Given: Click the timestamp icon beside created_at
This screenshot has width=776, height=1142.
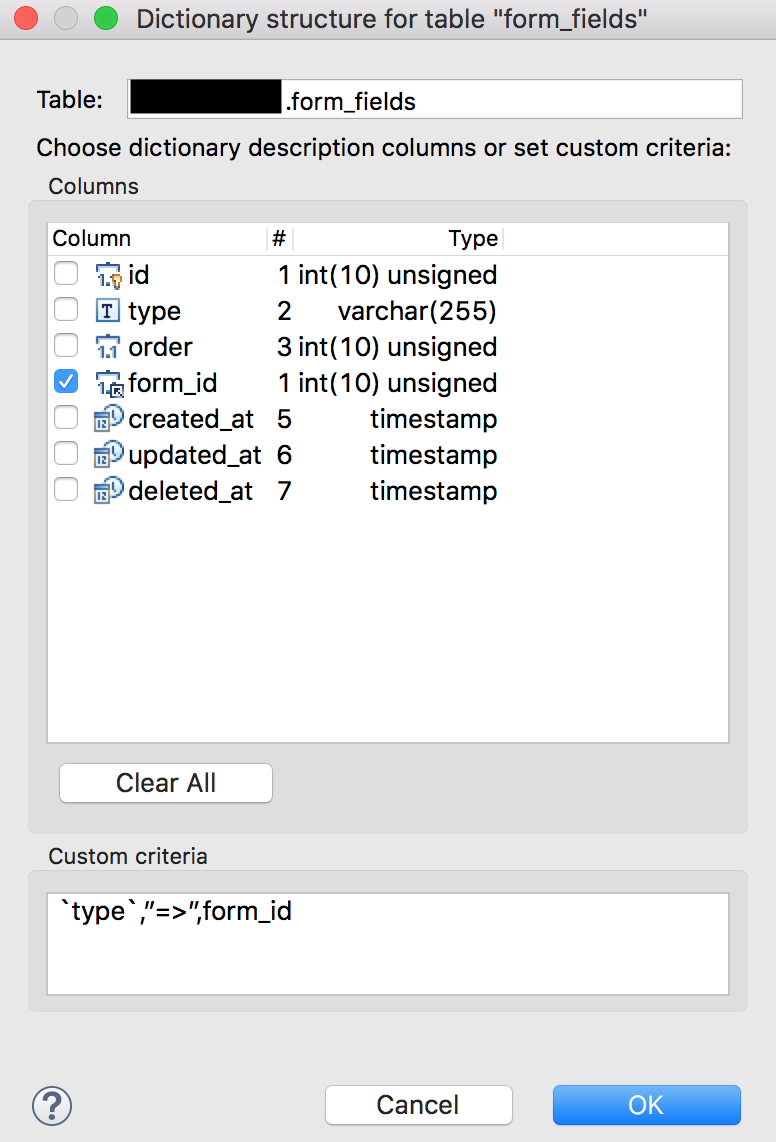Looking at the screenshot, I should (x=109, y=419).
